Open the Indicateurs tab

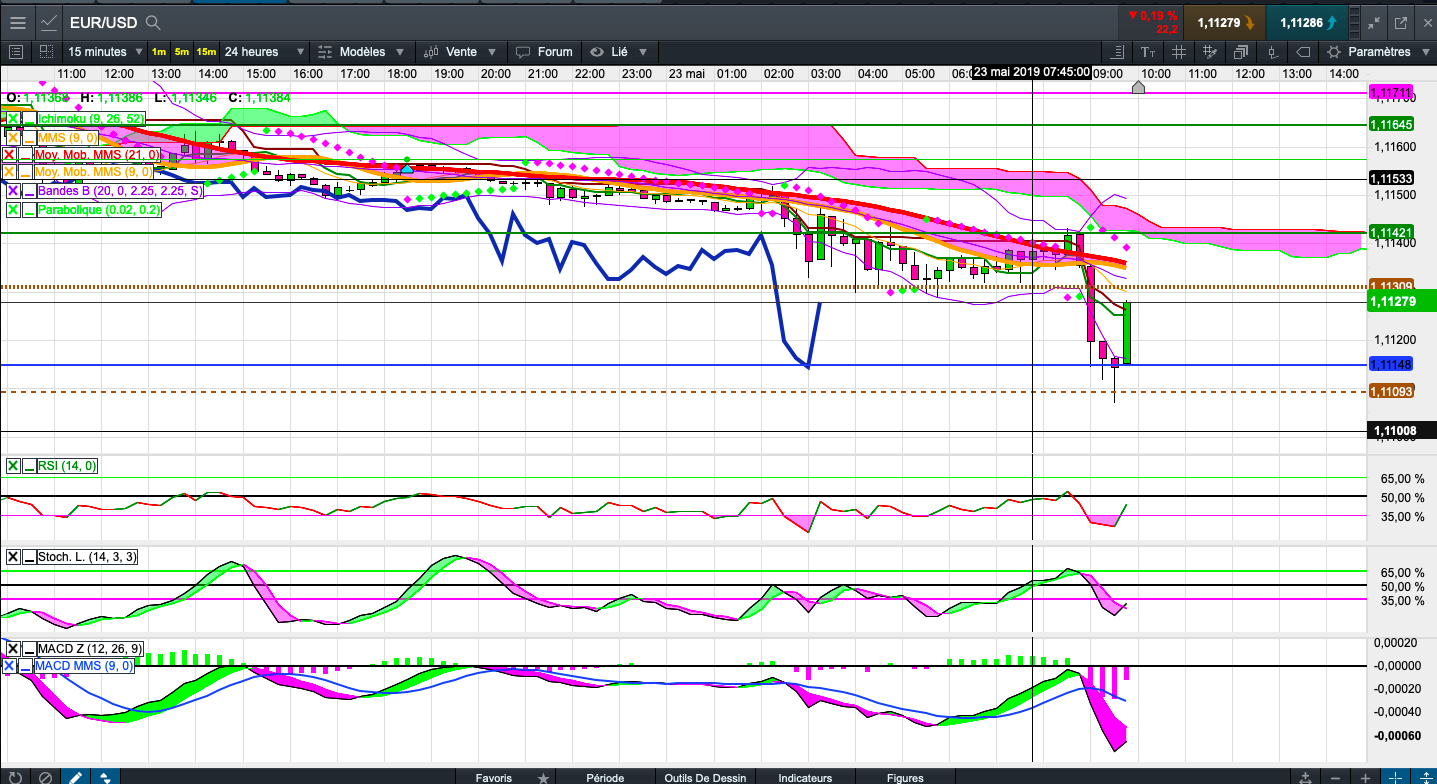coord(805,777)
